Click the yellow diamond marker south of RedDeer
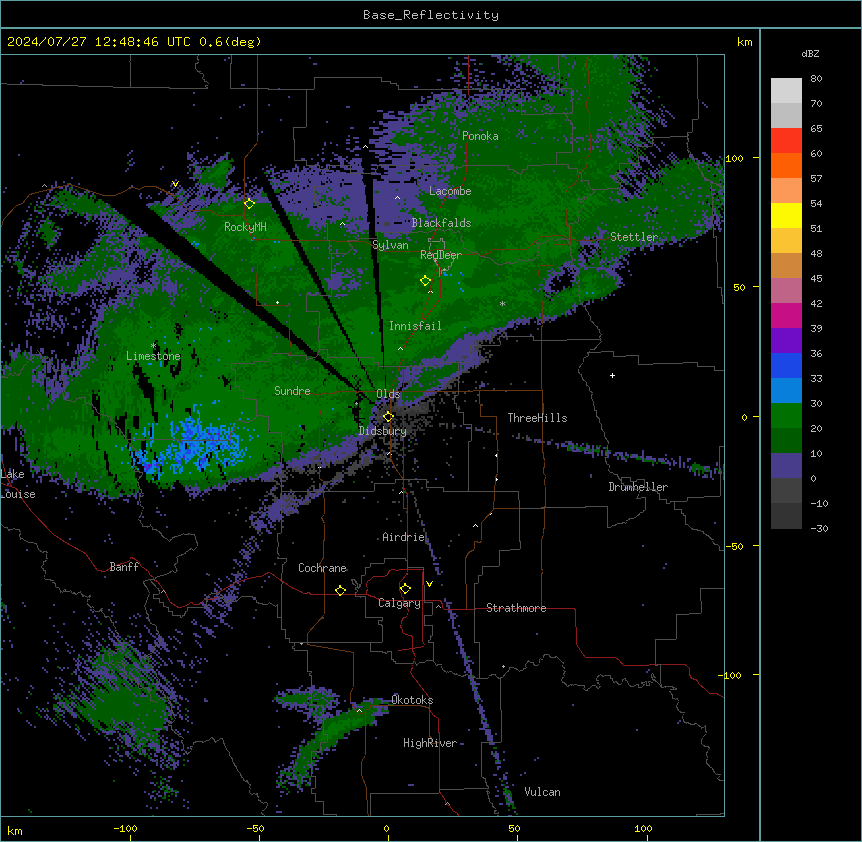862x842 pixels. (425, 281)
